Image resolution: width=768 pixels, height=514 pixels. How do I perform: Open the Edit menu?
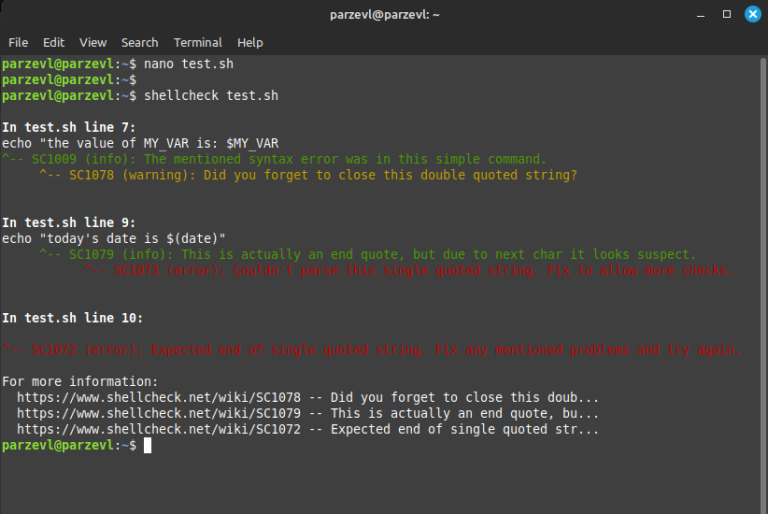pyautogui.click(x=53, y=43)
